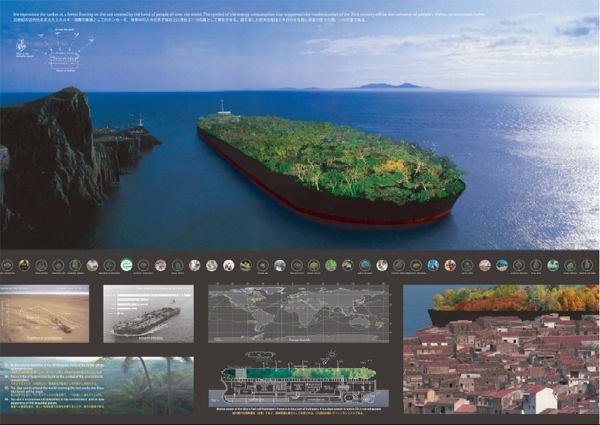Click the red-roofed hillside town houses
The height and width of the screenshot is (425, 600).
501,365
